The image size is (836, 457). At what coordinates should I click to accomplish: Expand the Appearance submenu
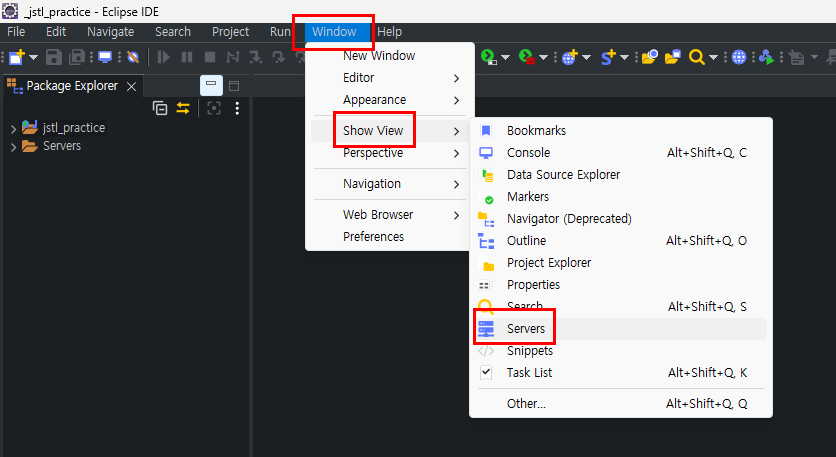pyautogui.click(x=390, y=100)
